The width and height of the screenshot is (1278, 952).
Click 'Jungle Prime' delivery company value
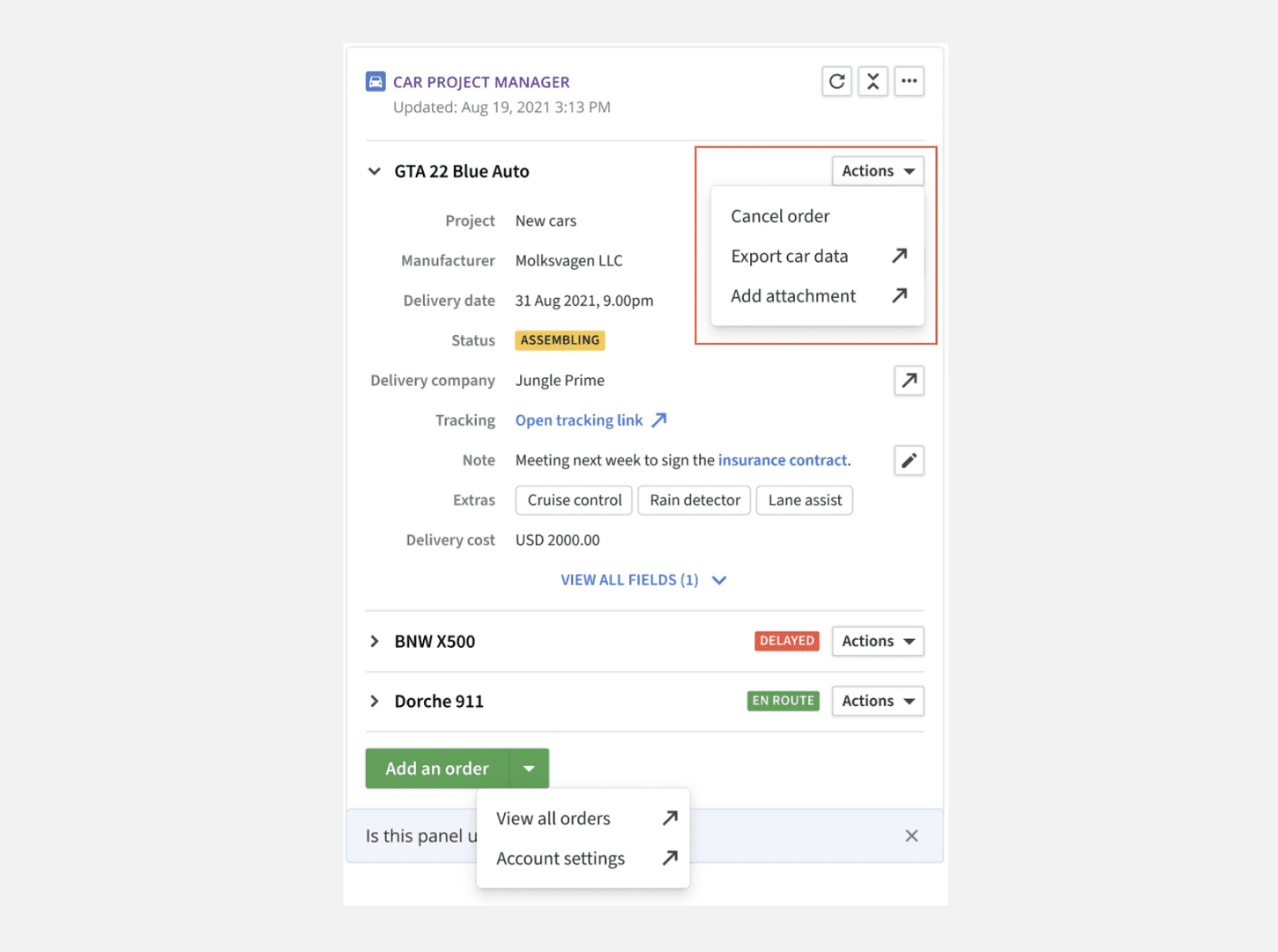(x=560, y=381)
